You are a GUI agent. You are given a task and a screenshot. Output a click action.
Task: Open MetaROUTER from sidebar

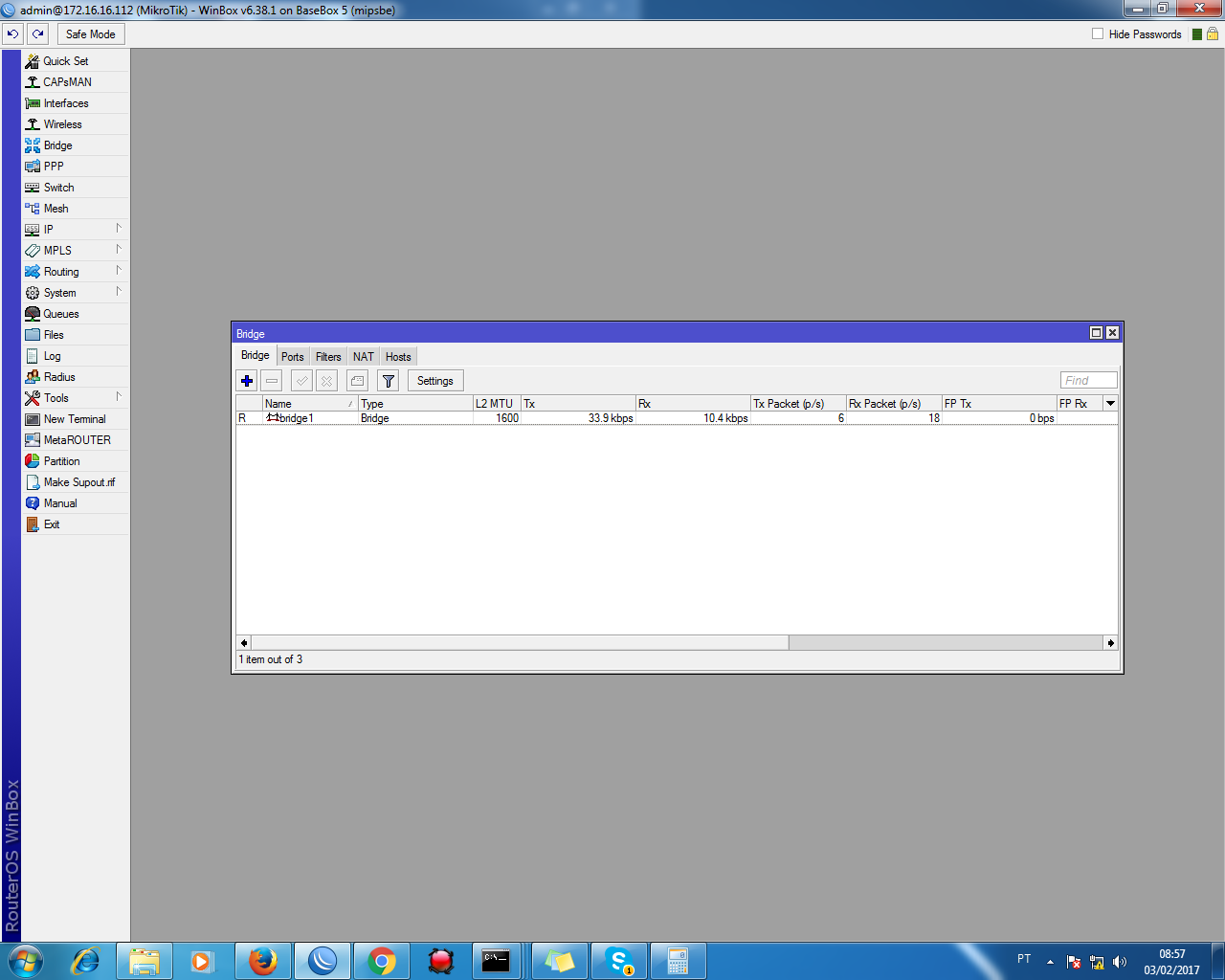76,439
